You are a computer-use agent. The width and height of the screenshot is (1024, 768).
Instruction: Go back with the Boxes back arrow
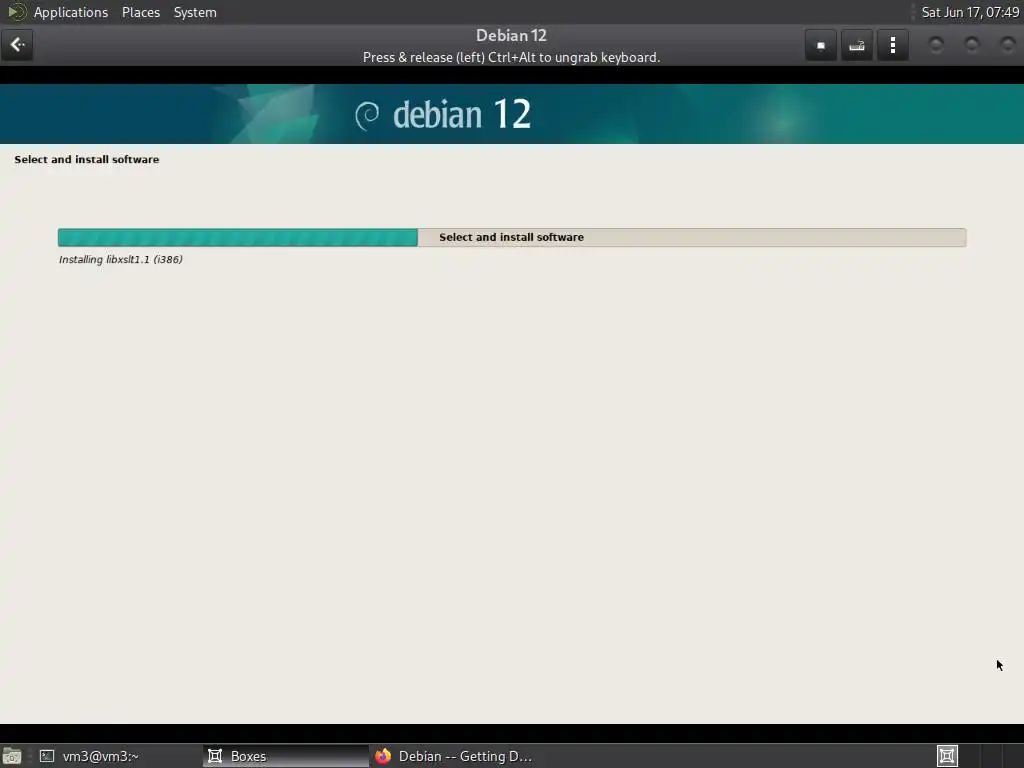point(17,45)
